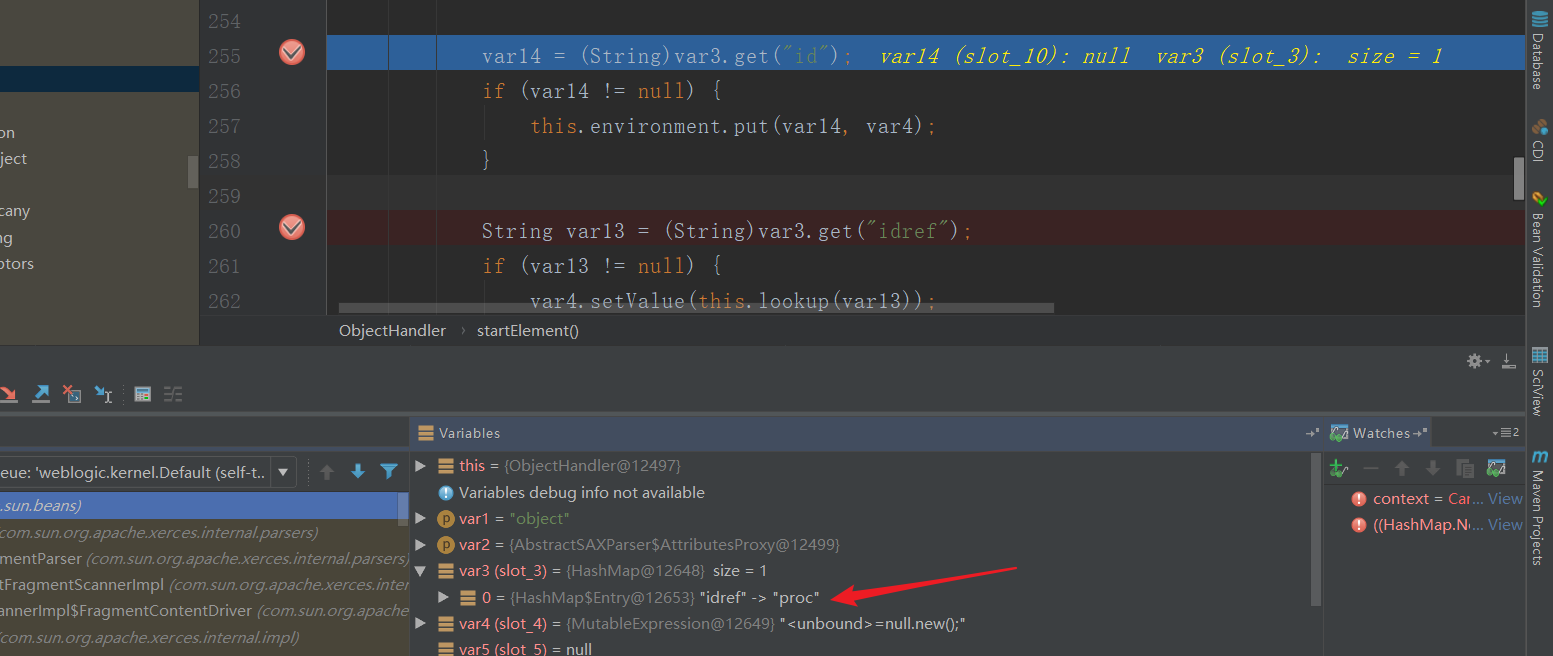Expand the HashMap$Entry 0 node

(x=444, y=597)
